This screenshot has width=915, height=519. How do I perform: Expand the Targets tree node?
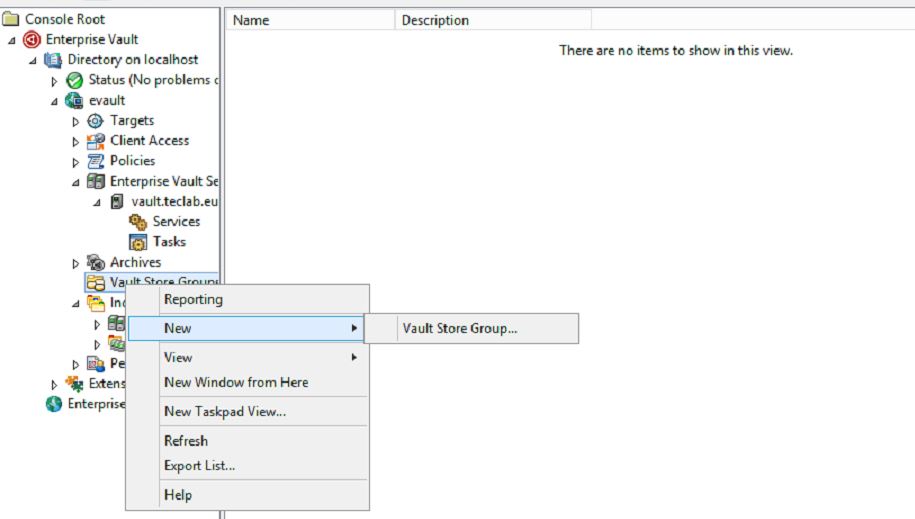pos(76,122)
